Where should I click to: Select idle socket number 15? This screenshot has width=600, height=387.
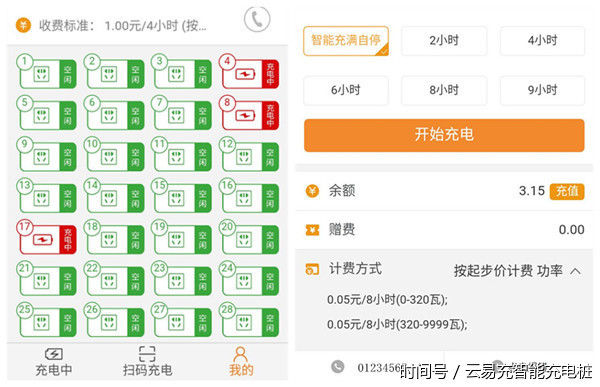pyautogui.click(x=181, y=196)
